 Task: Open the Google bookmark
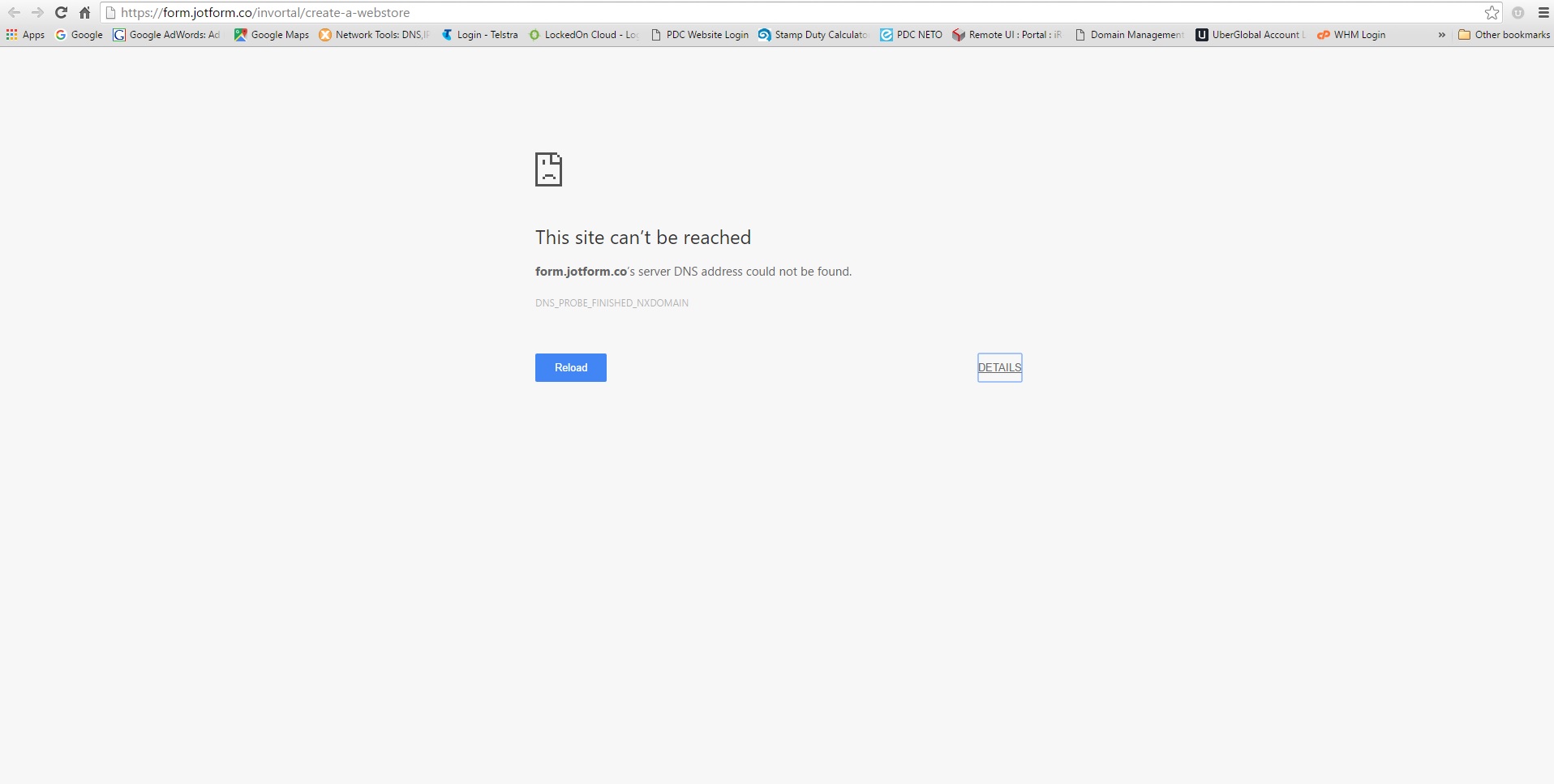[79, 35]
